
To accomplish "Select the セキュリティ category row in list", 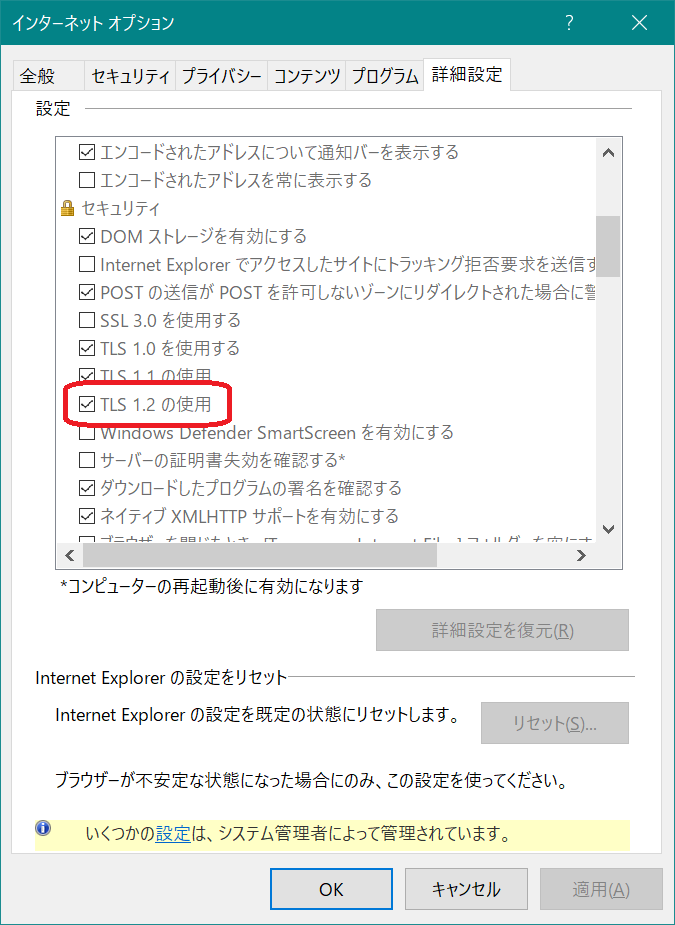I will pos(120,208).
